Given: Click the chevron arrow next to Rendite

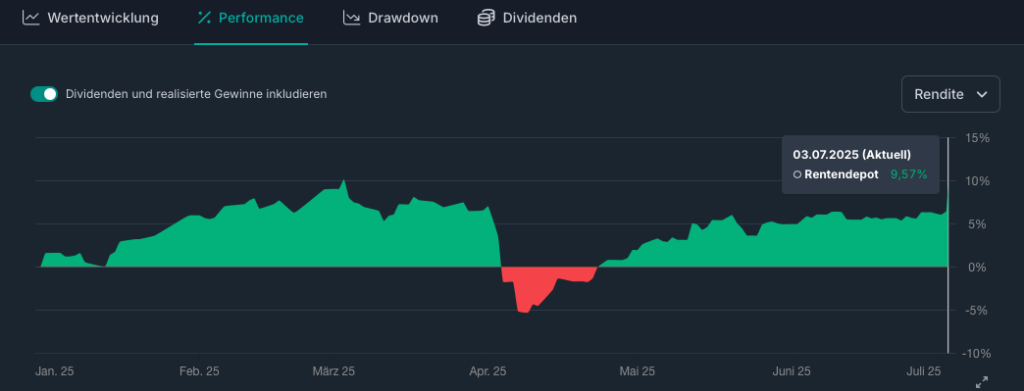Looking at the screenshot, I should coord(982,95).
